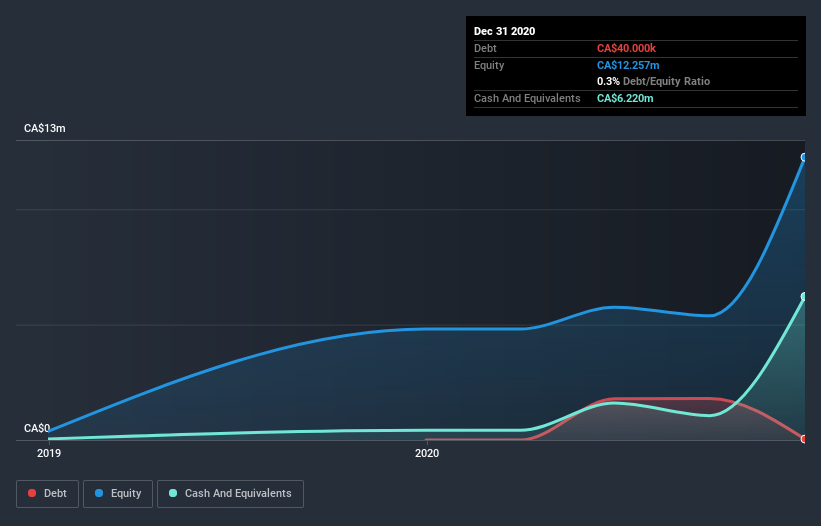Select the Cash And Equivalents end data point
821x526 pixels.
[x=804, y=297]
